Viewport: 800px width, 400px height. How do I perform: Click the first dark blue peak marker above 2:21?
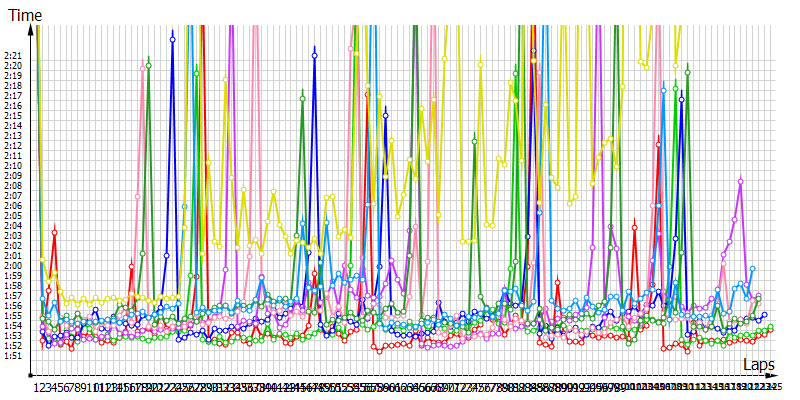pyautogui.click(x=173, y=39)
